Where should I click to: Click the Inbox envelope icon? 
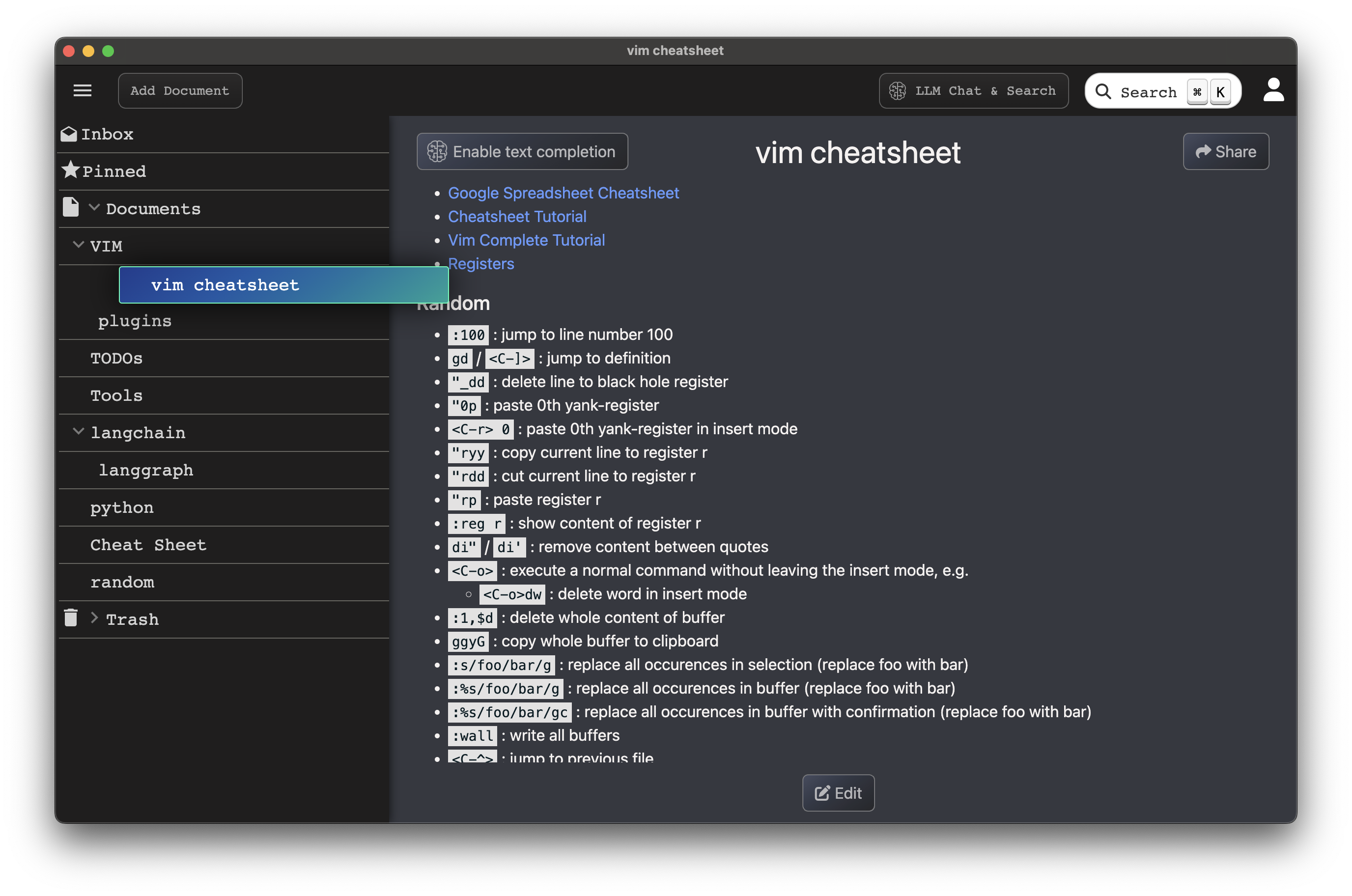point(69,134)
